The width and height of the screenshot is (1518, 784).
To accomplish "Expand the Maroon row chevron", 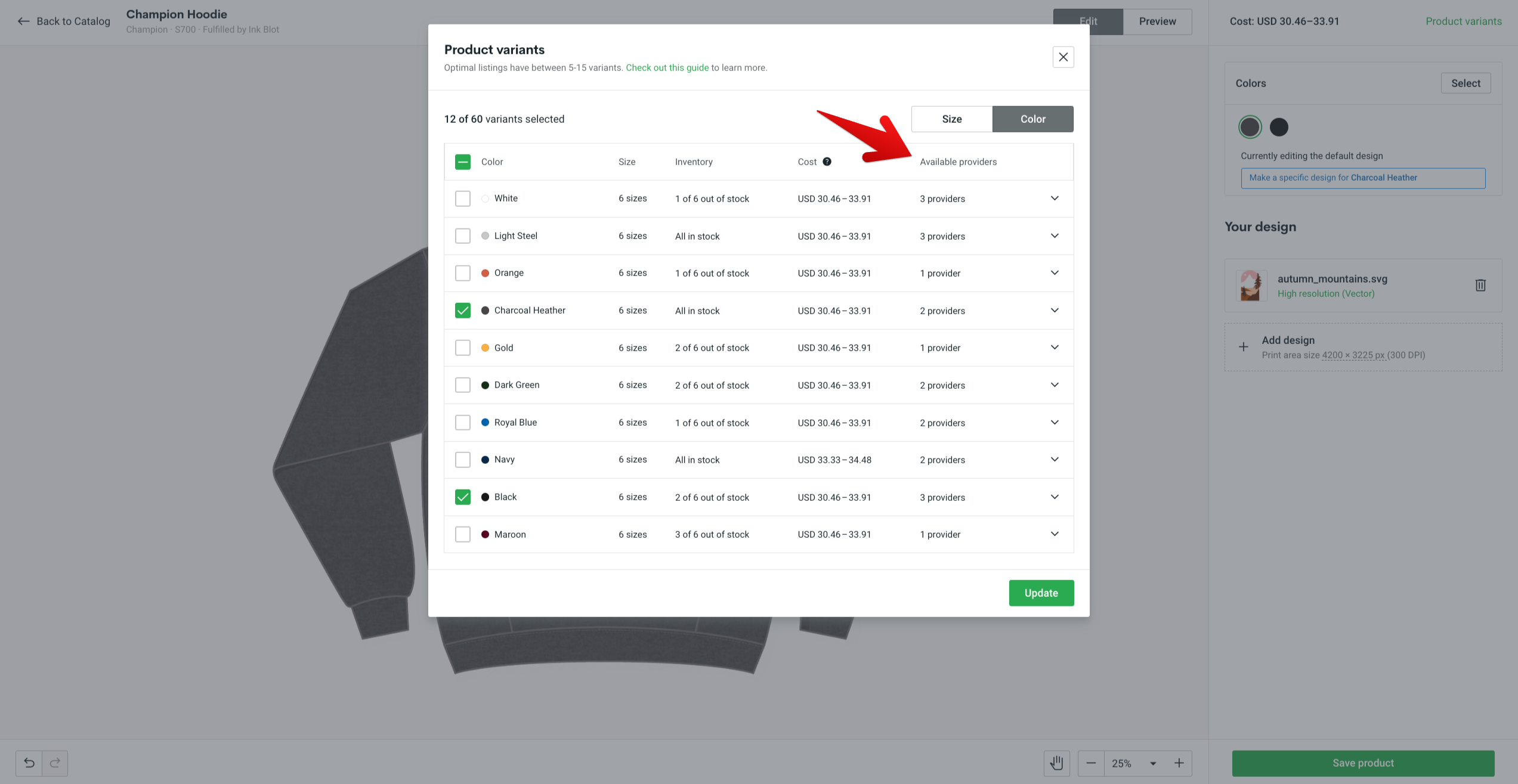I will coord(1055,534).
